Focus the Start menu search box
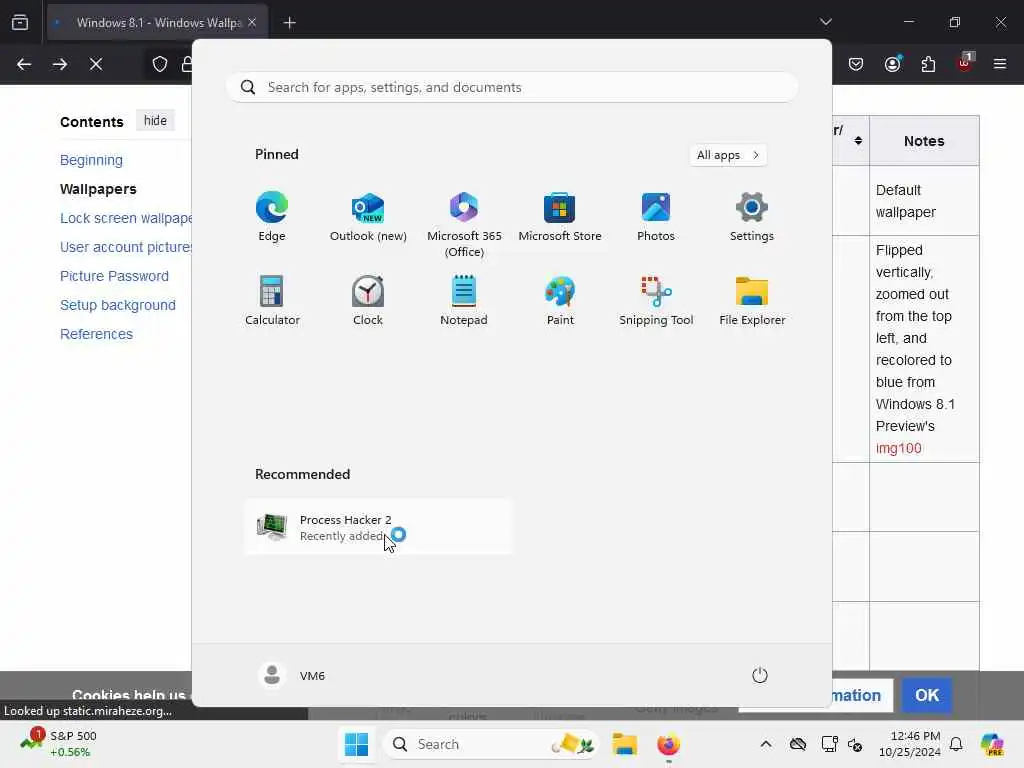 pos(512,87)
